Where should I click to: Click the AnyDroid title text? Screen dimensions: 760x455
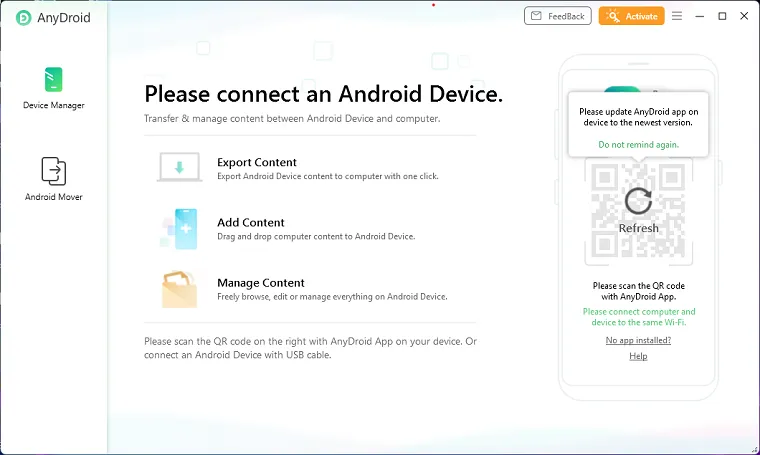63,18
